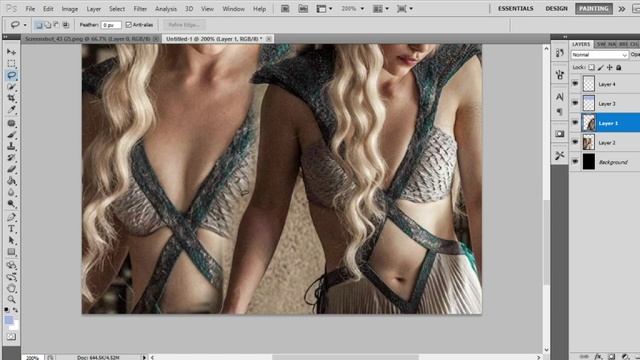Open status bar info arrow menu
This screenshot has width=640, height=360.
[144, 357]
